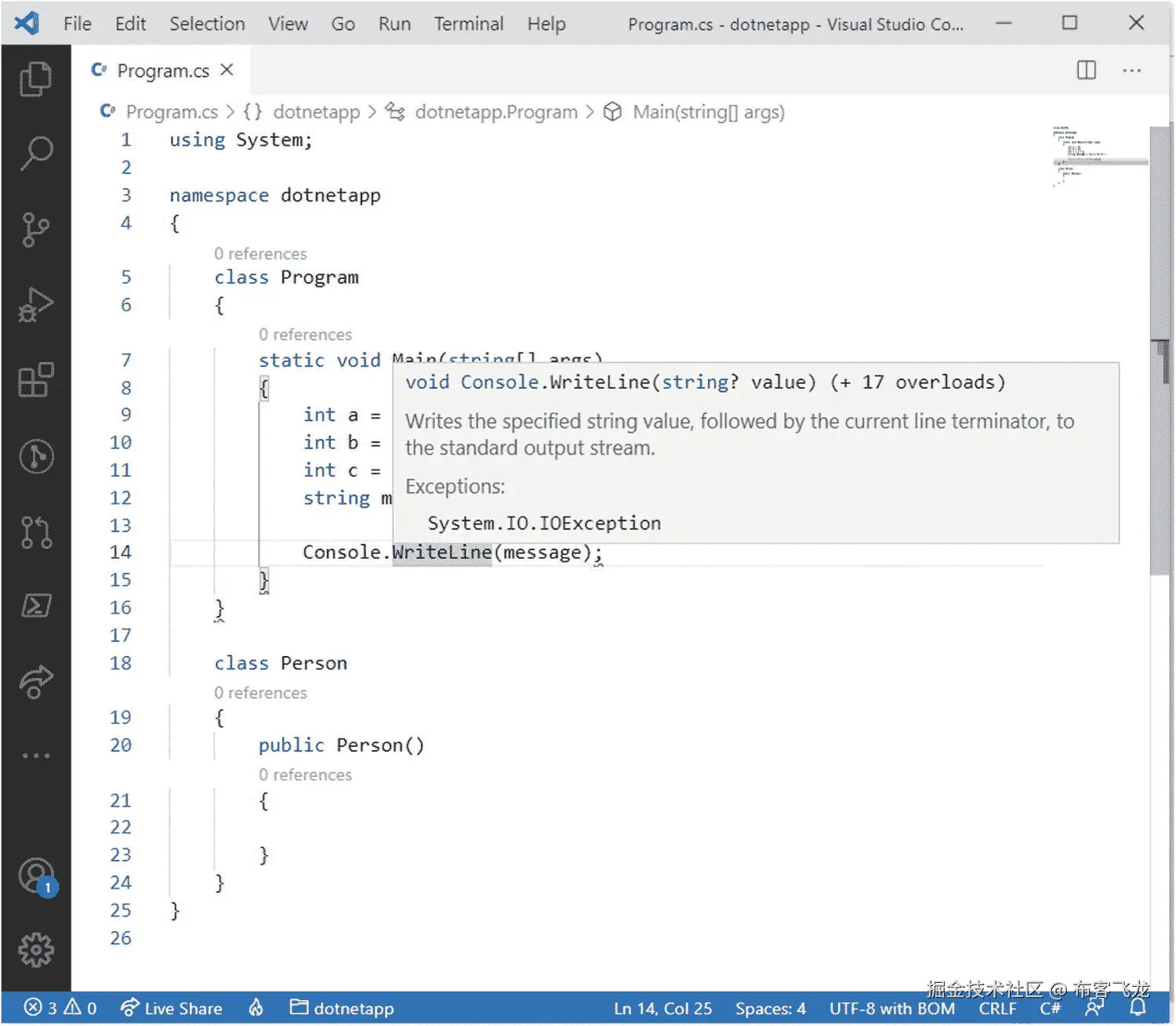Click 0 references above class Program

260,253
